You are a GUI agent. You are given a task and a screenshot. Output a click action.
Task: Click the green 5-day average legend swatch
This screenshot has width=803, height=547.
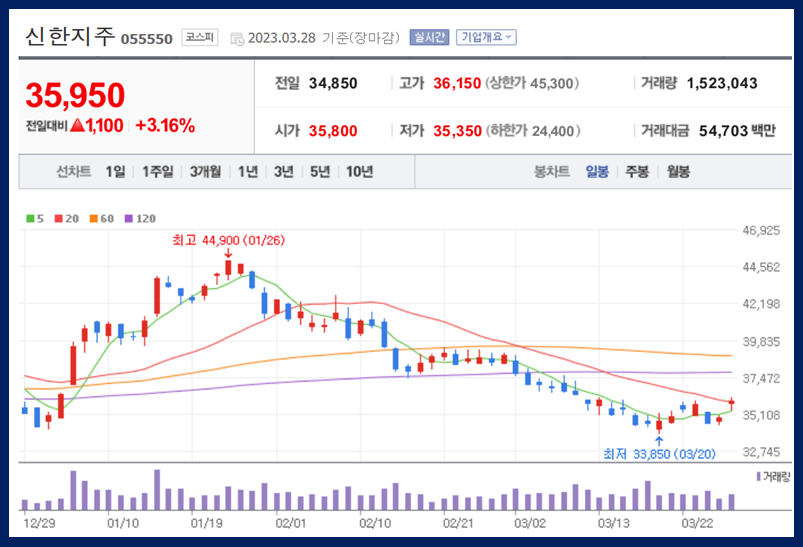tap(30, 219)
